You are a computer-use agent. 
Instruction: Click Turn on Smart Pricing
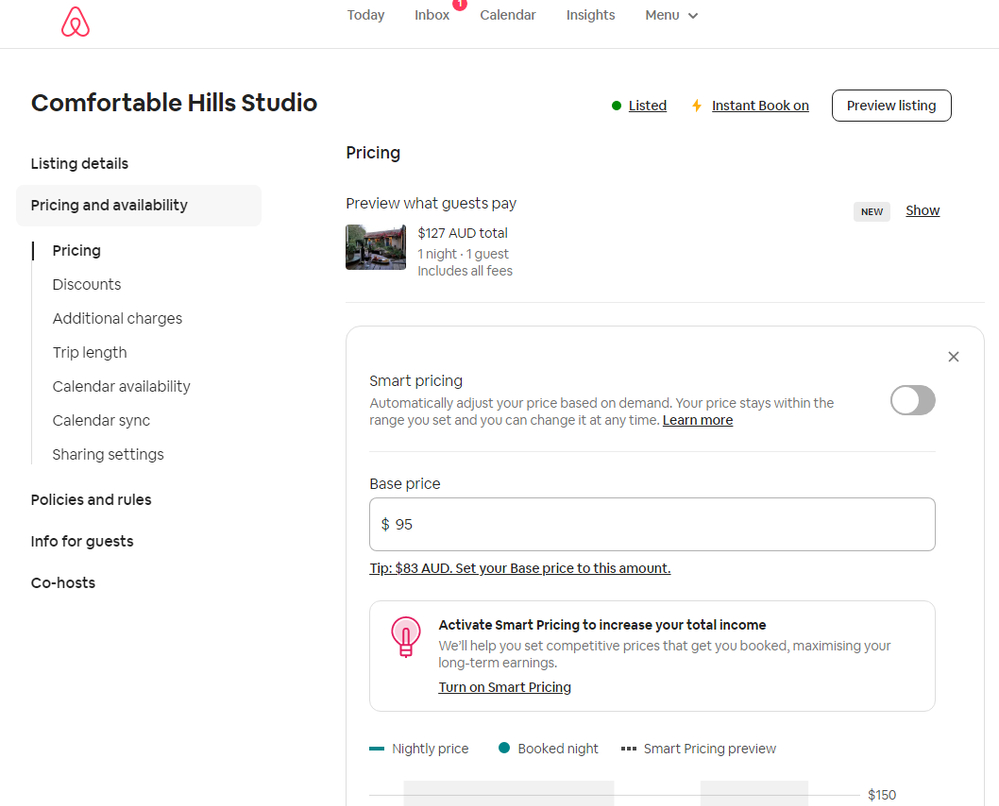point(504,687)
